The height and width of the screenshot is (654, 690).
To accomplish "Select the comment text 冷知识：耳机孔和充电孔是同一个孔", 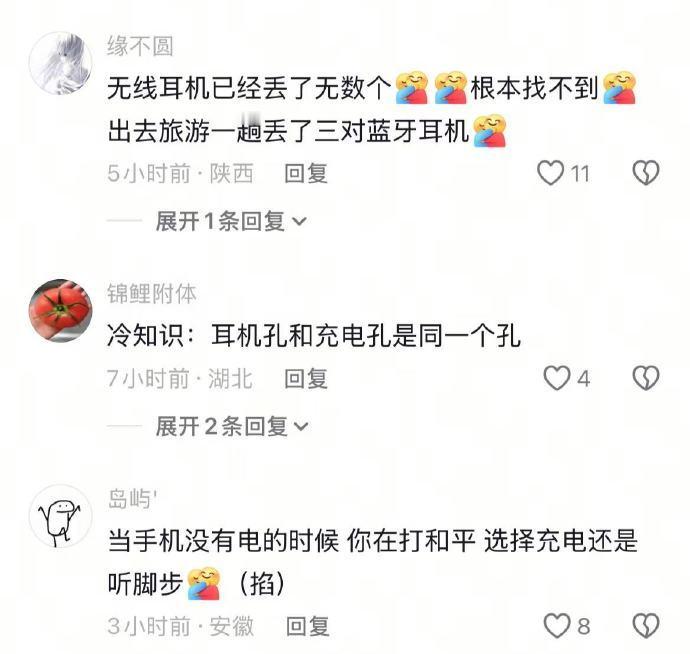I will 314,336.
